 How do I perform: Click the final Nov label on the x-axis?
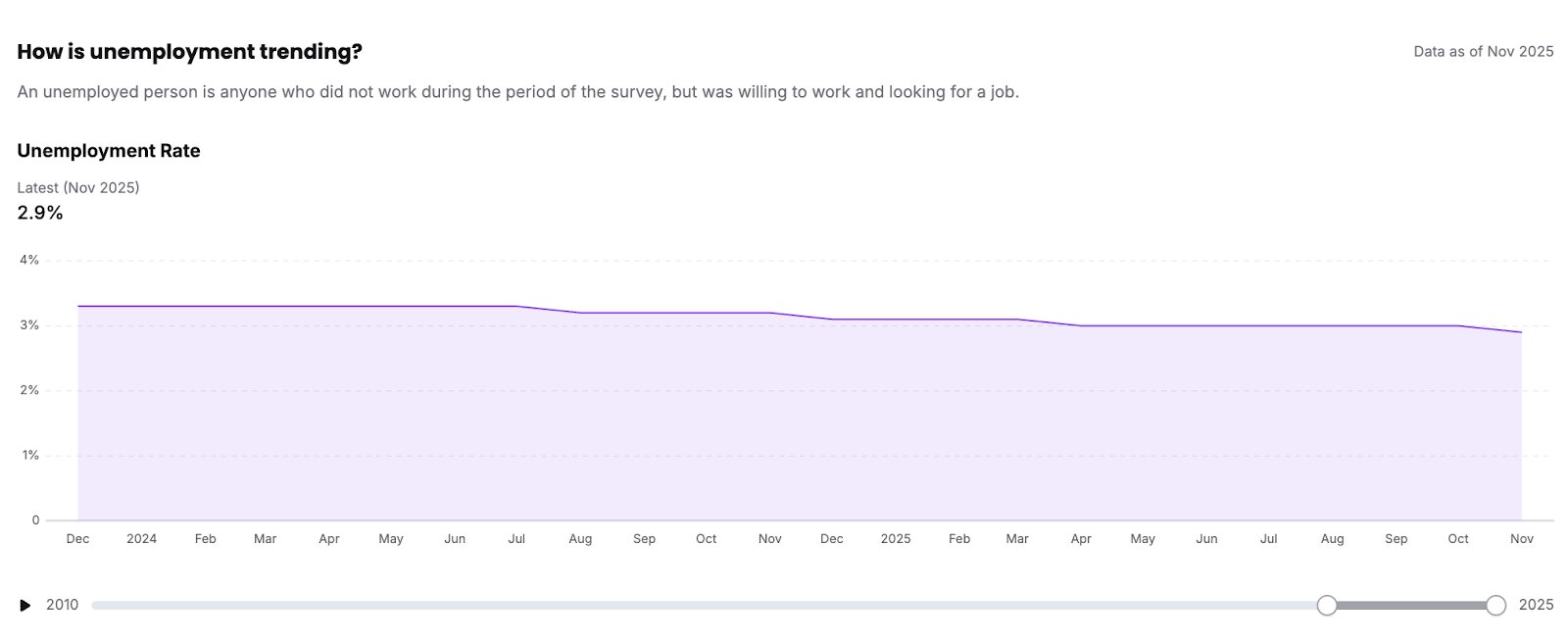coord(1522,539)
